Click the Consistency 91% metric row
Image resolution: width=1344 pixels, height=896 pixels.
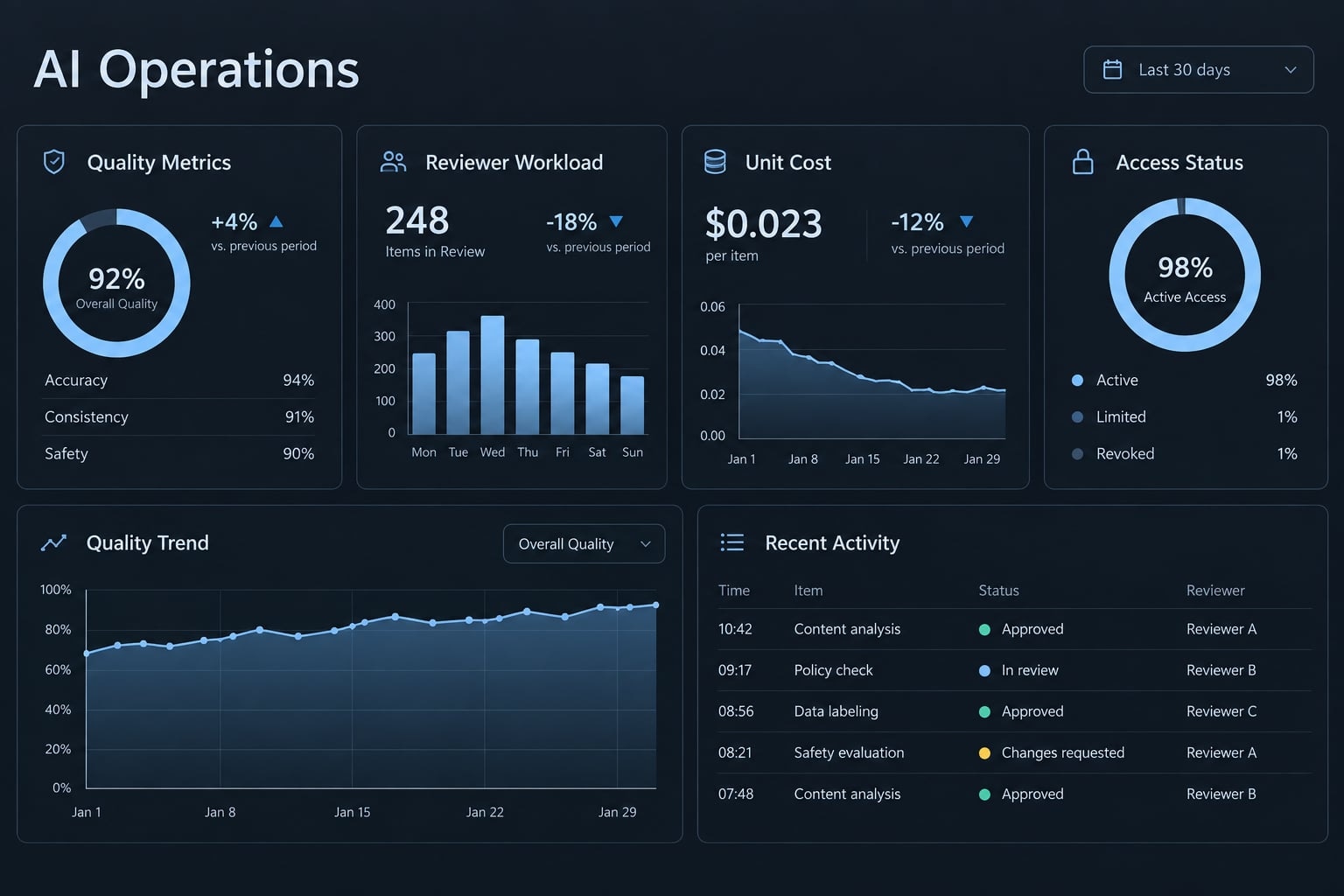[x=179, y=416]
